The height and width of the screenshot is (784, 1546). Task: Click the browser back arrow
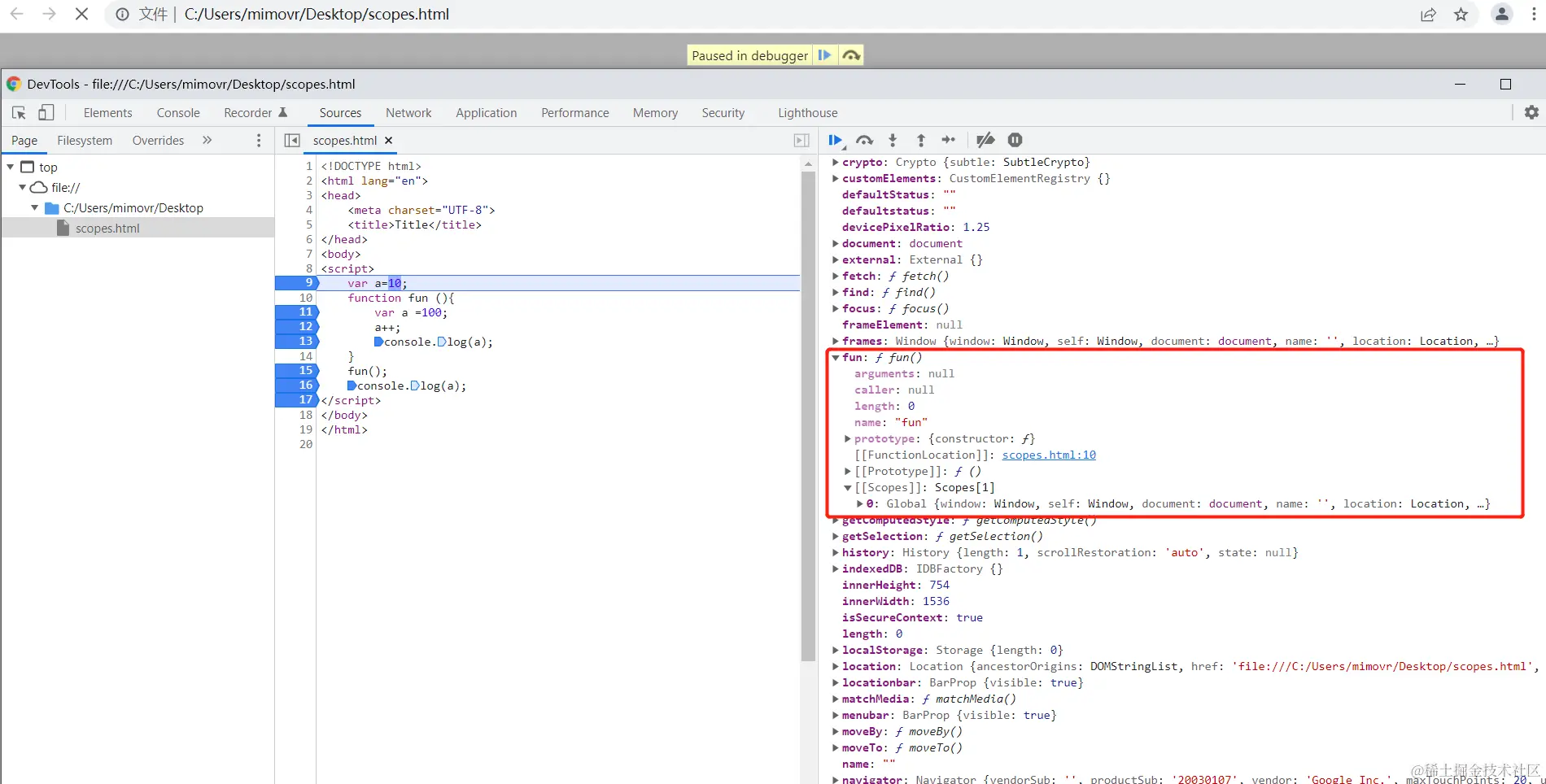(x=16, y=15)
